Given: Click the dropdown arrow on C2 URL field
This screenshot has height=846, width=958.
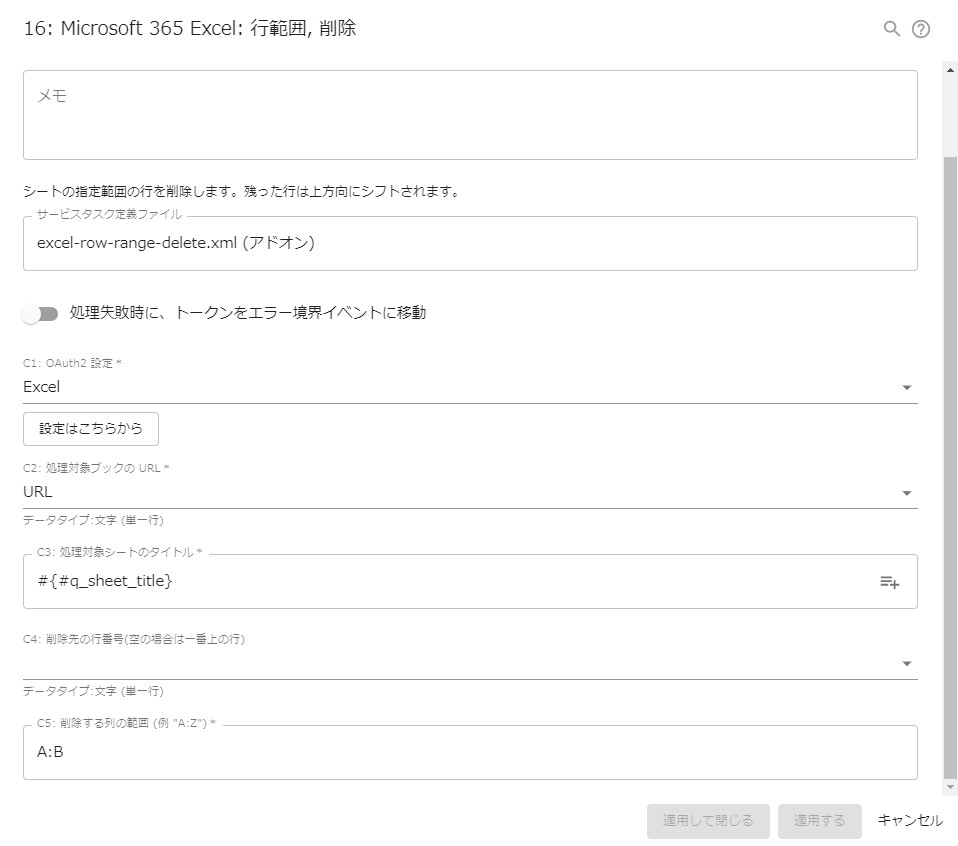Looking at the screenshot, I should [x=907, y=492].
